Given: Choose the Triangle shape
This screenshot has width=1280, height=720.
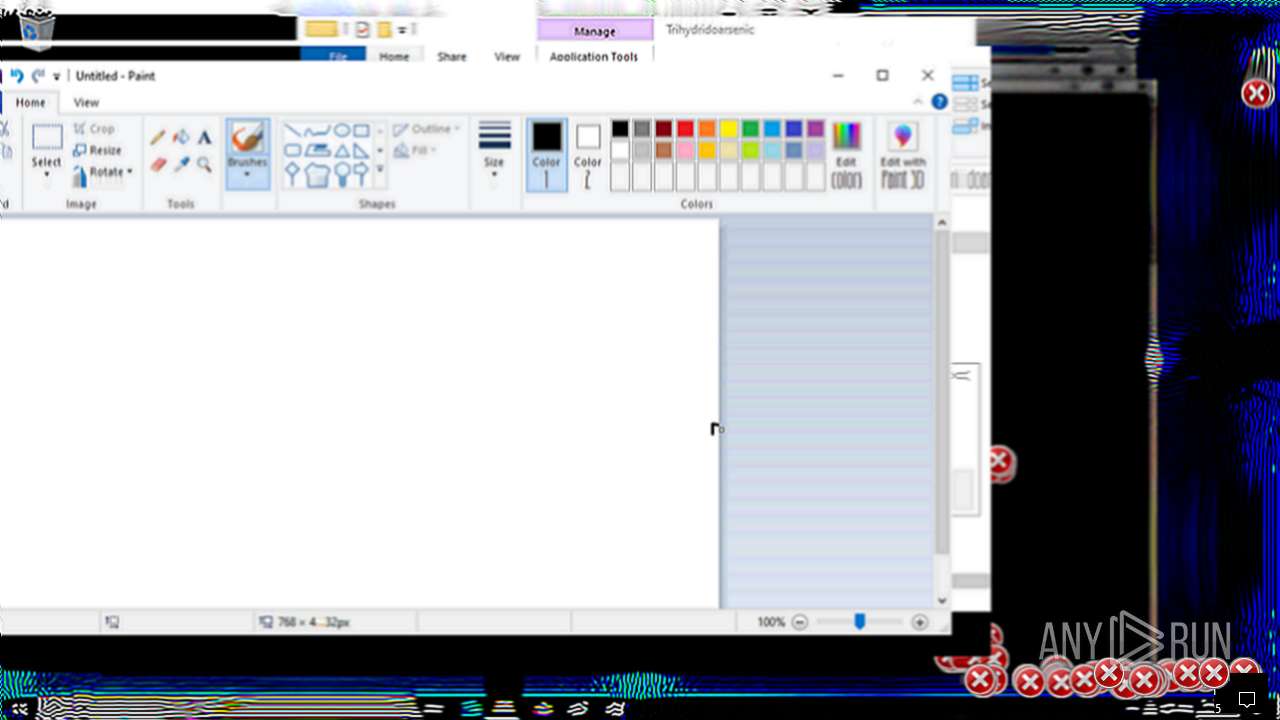Looking at the screenshot, I should (341, 151).
